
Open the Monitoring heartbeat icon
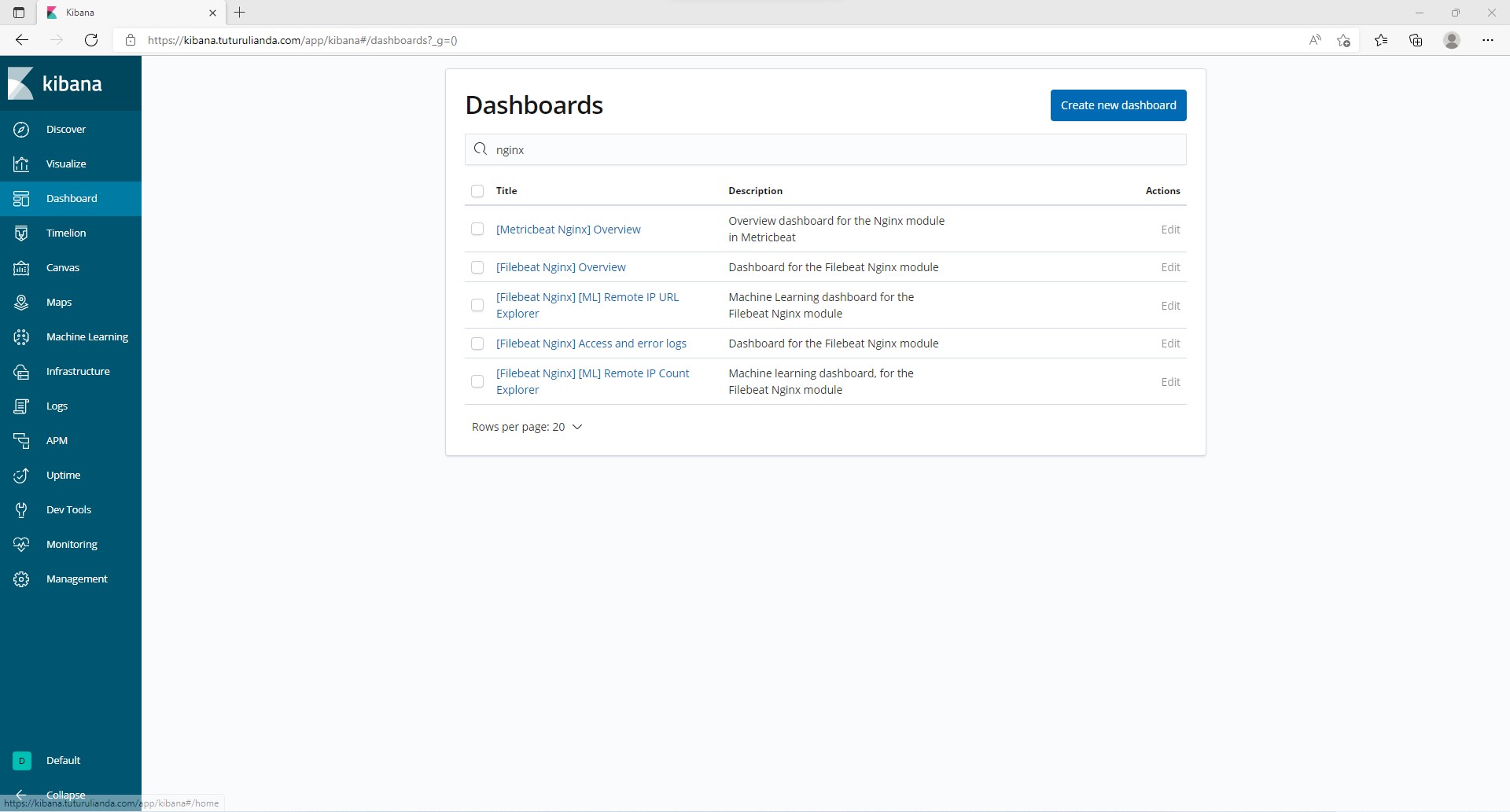(21, 545)
